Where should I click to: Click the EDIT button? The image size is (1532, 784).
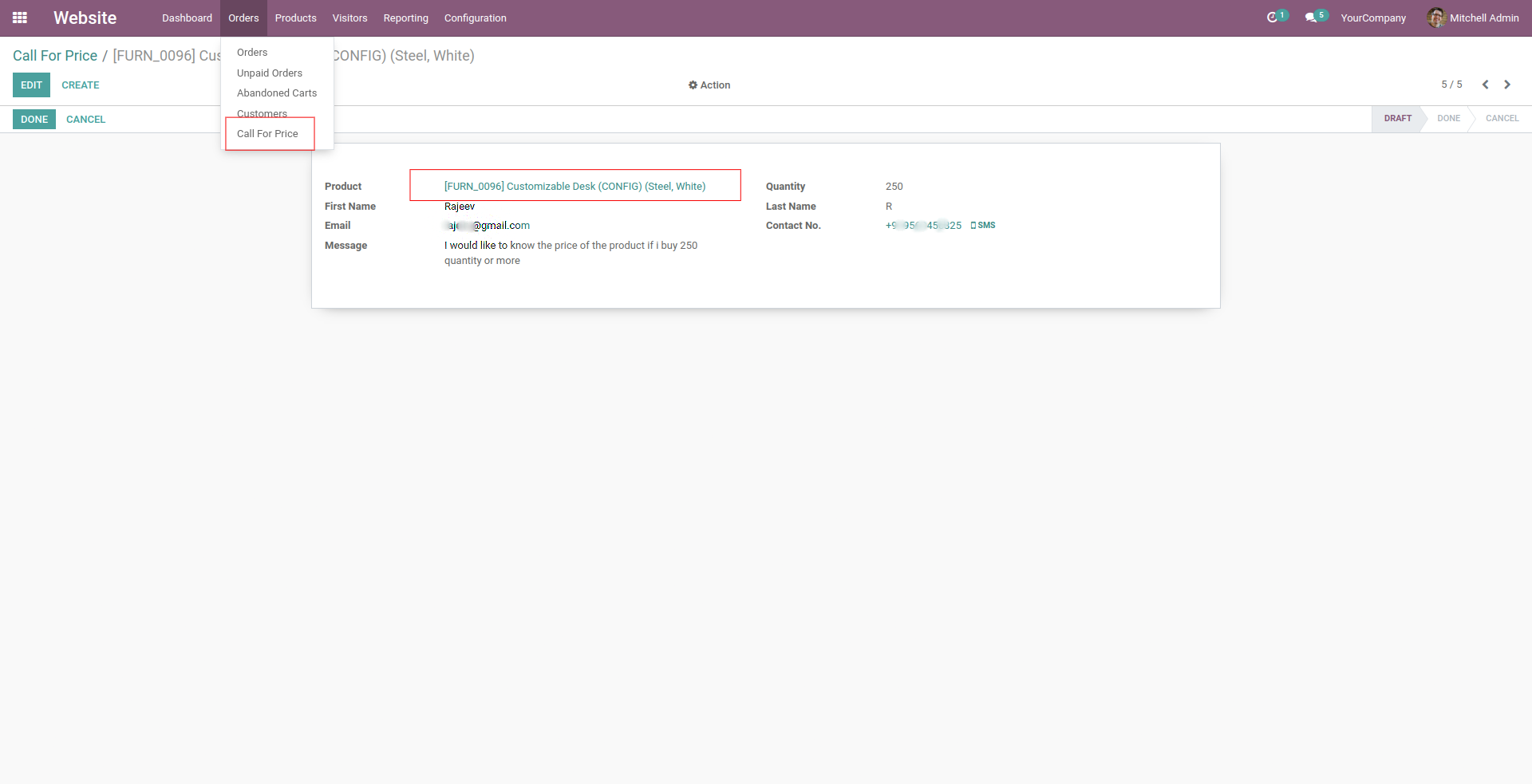point(31,85)
